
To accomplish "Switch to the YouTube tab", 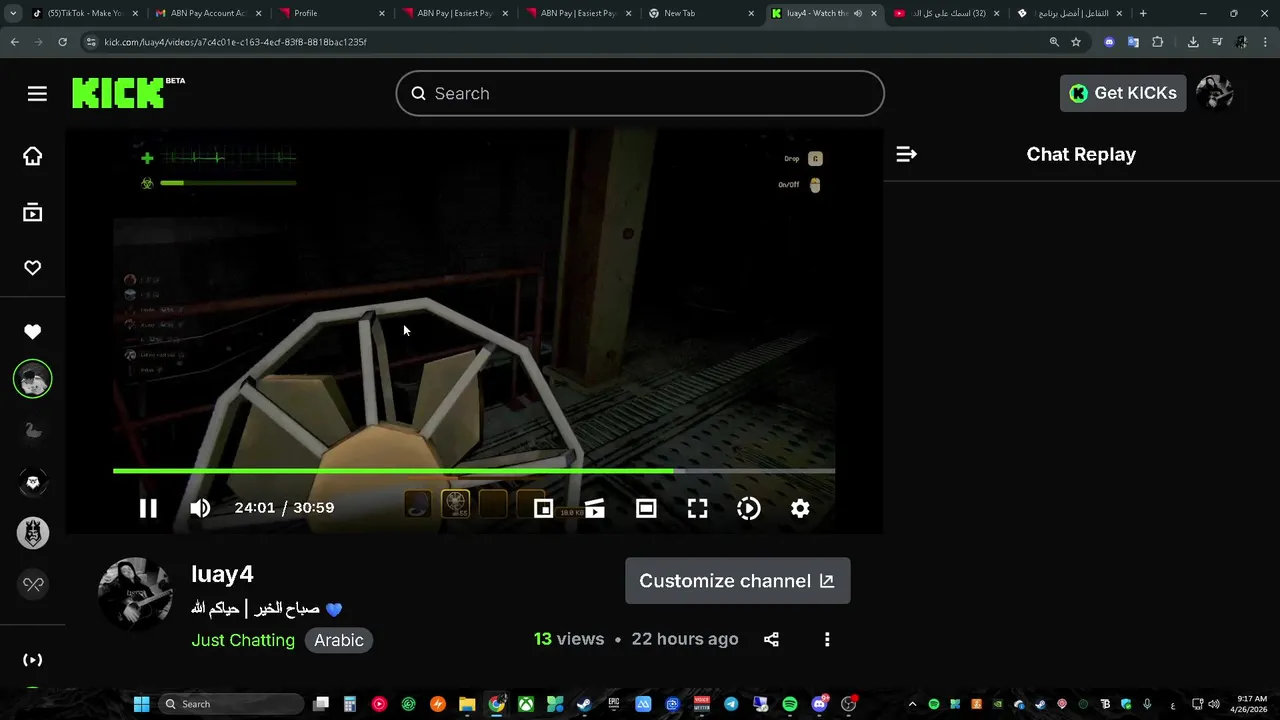I will [x=944, y=13].
